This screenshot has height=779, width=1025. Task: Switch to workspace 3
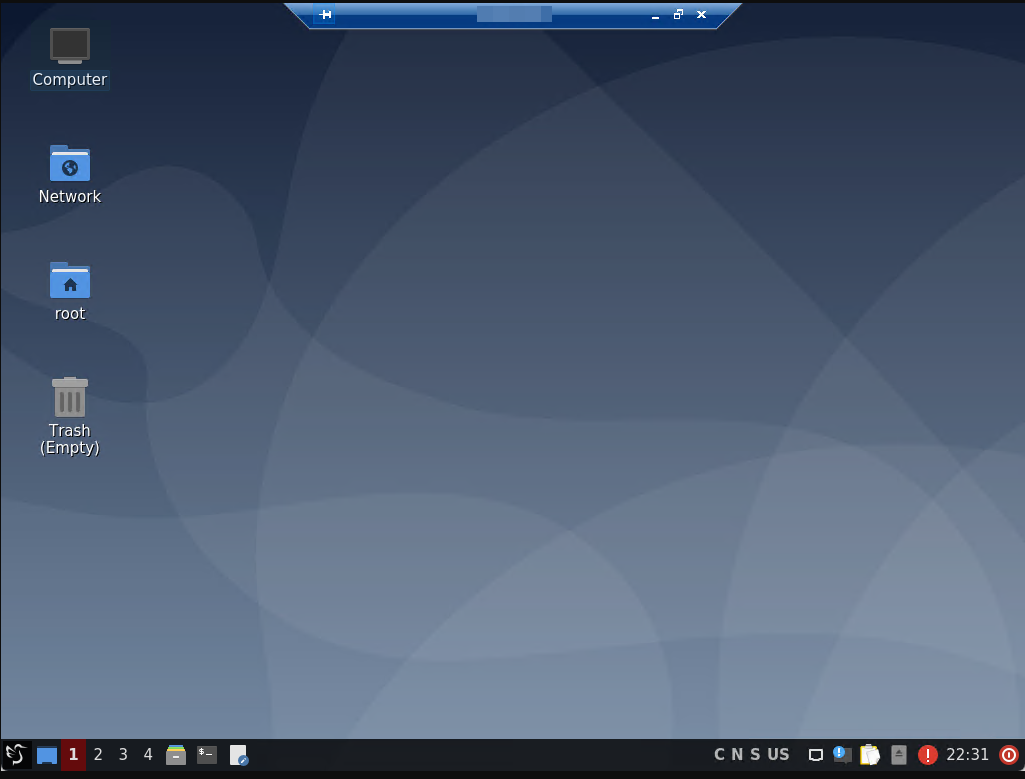(123, 755)
